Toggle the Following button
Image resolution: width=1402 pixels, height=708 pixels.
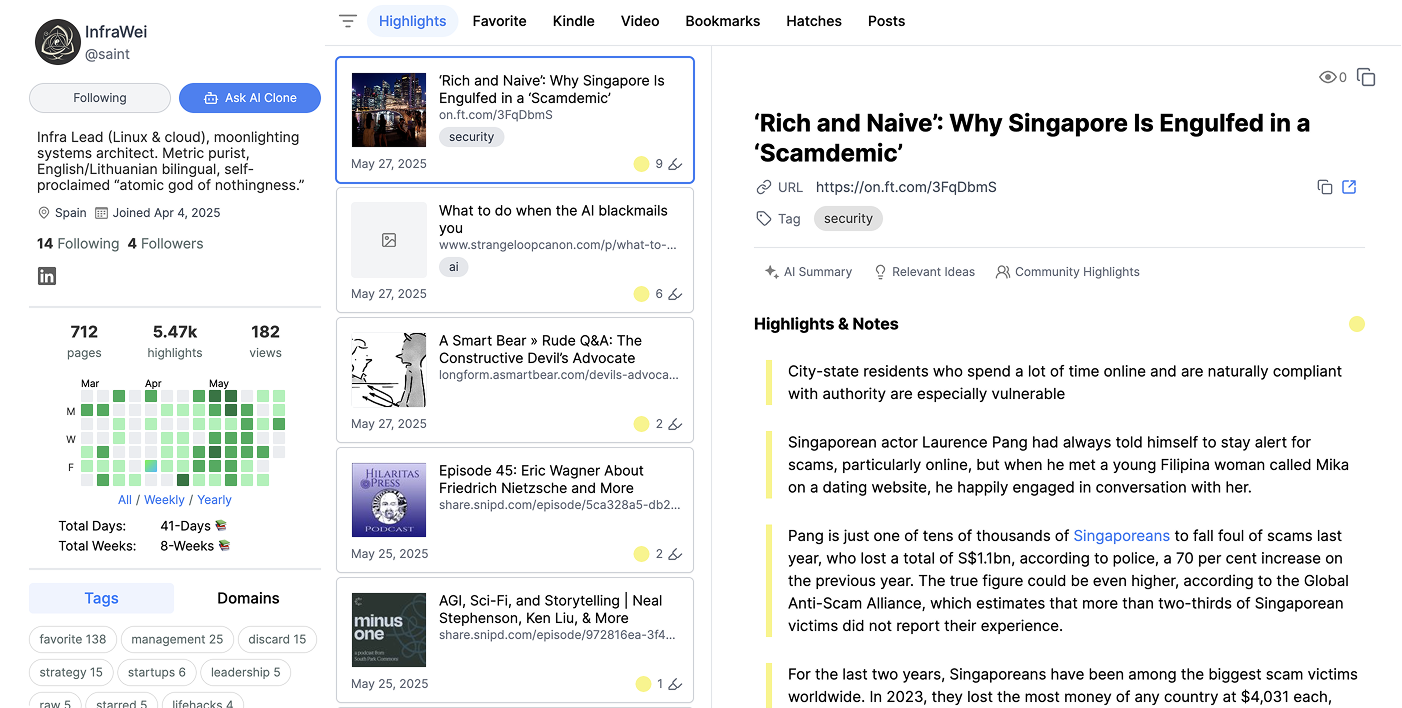pyautogui.click(x=100, y=98)
